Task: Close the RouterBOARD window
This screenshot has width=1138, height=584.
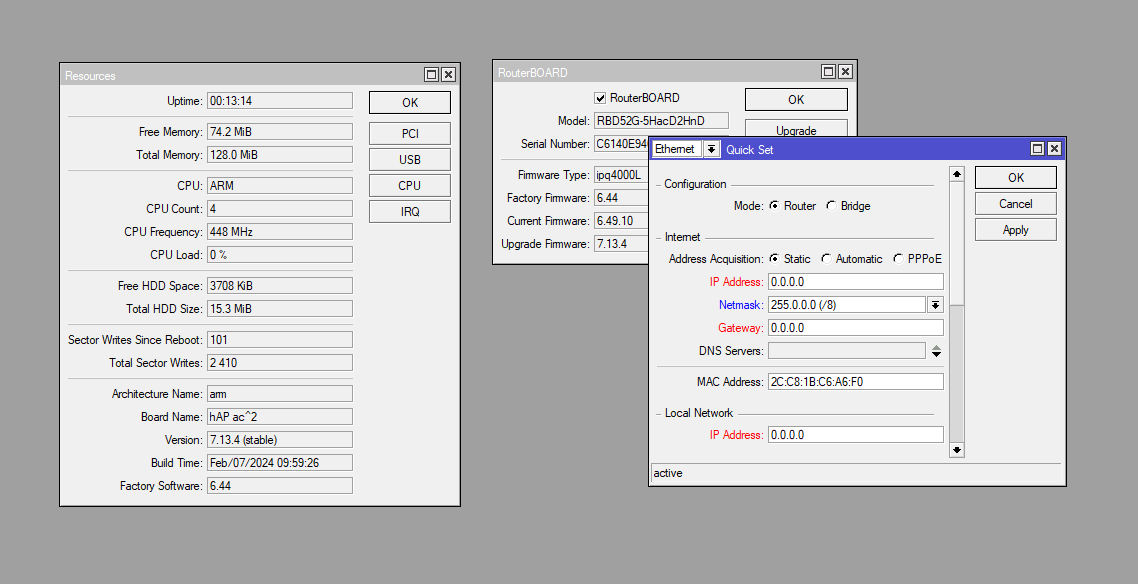Action: [846, 72]
